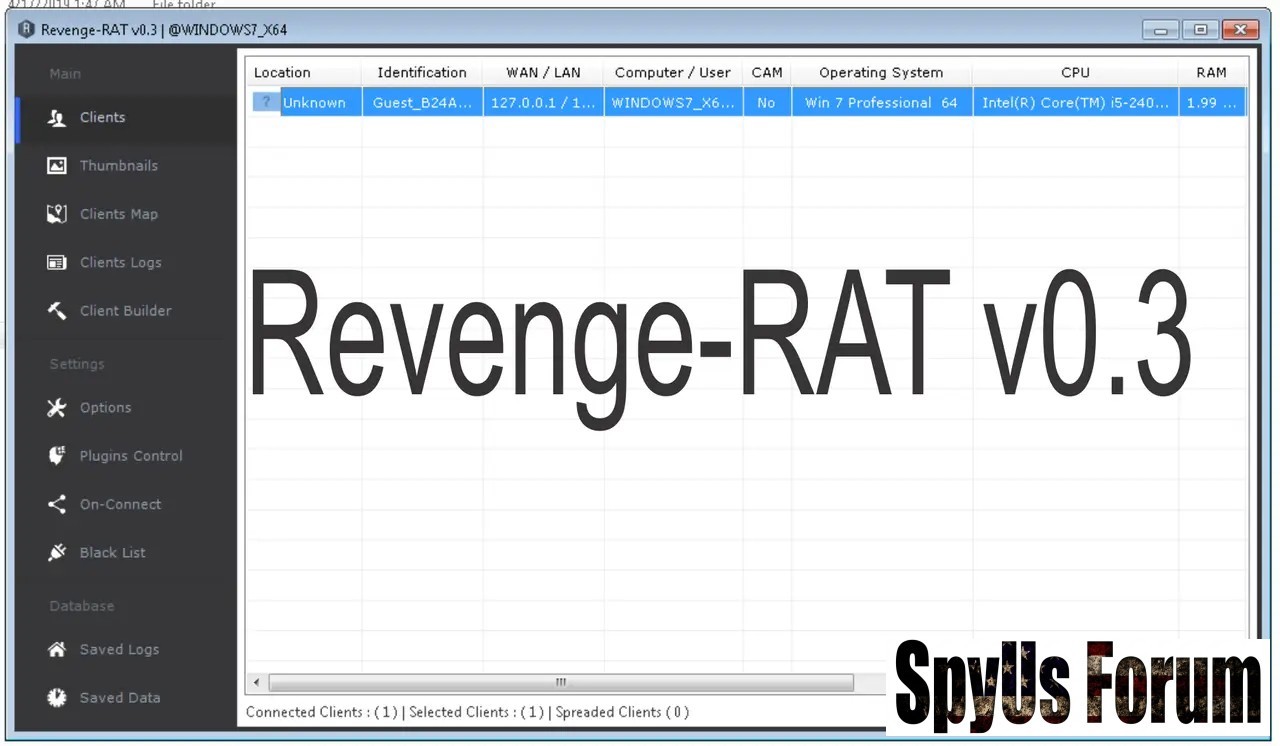Select the Plugins Control icon
The height and width of the screenshot is (746, 1280).
[x=57, y=456]
